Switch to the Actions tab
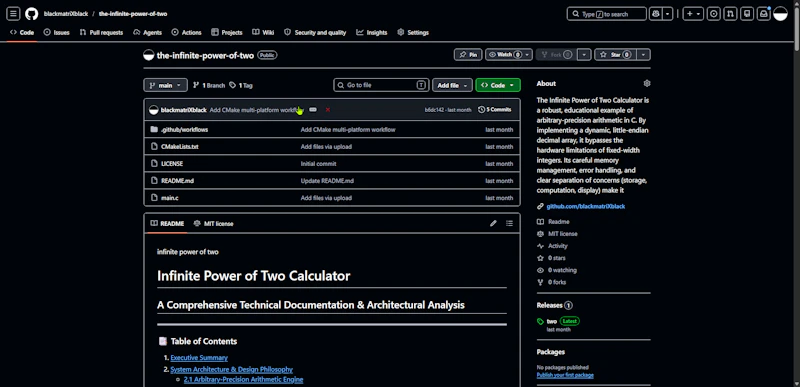Image resolution: width=800 pixels, height=387 pixels. tap(187, 32)
